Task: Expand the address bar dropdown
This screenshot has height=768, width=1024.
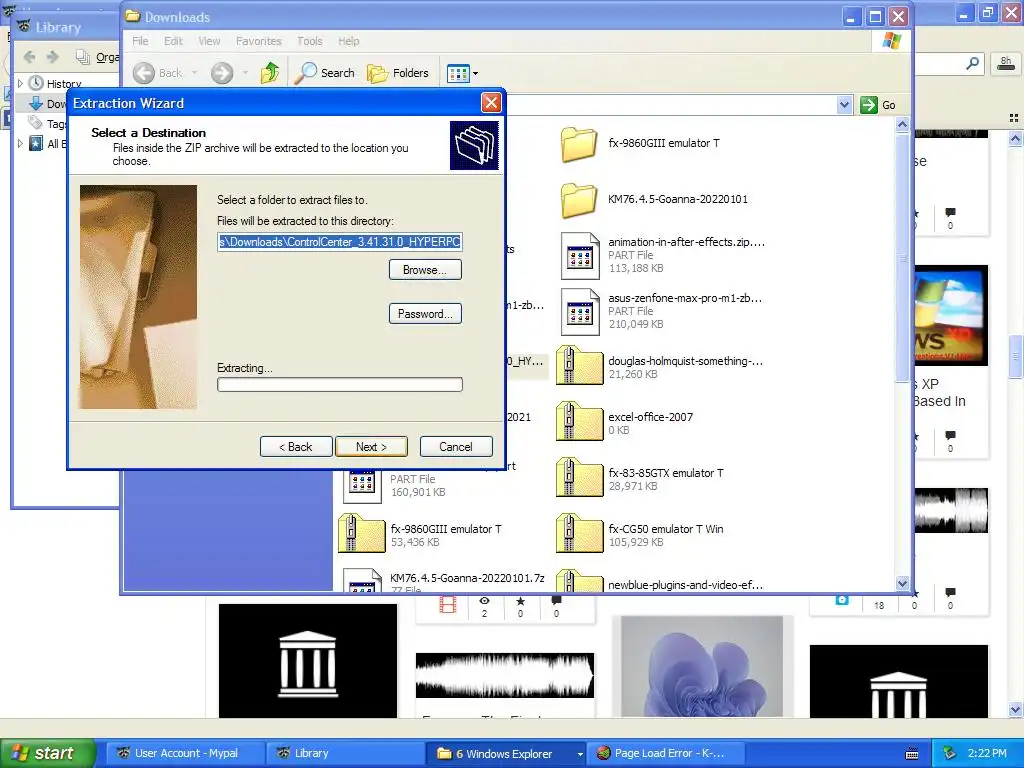Action: tap(844, 104)
